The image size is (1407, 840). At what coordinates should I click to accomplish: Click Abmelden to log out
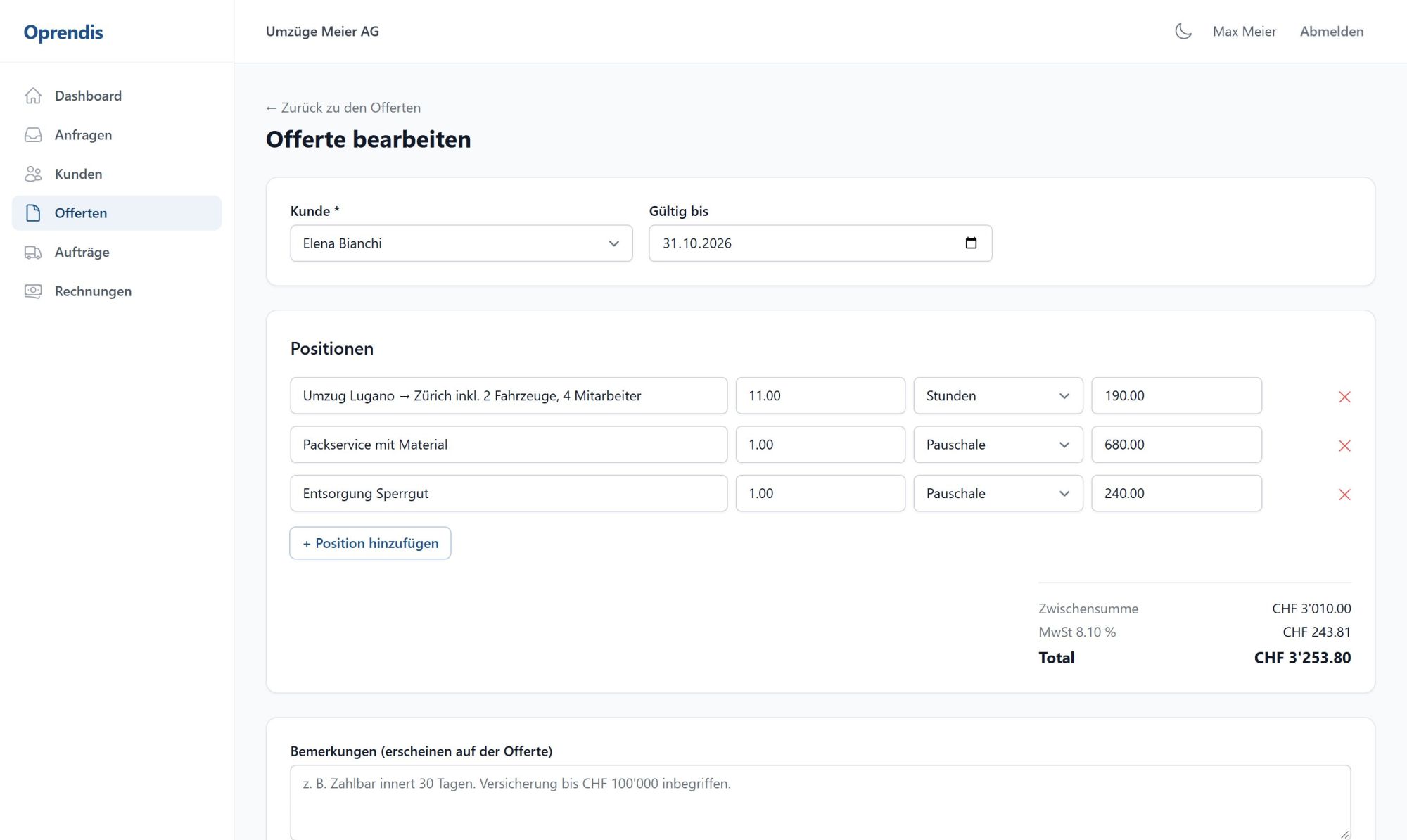coord(1332,32)
